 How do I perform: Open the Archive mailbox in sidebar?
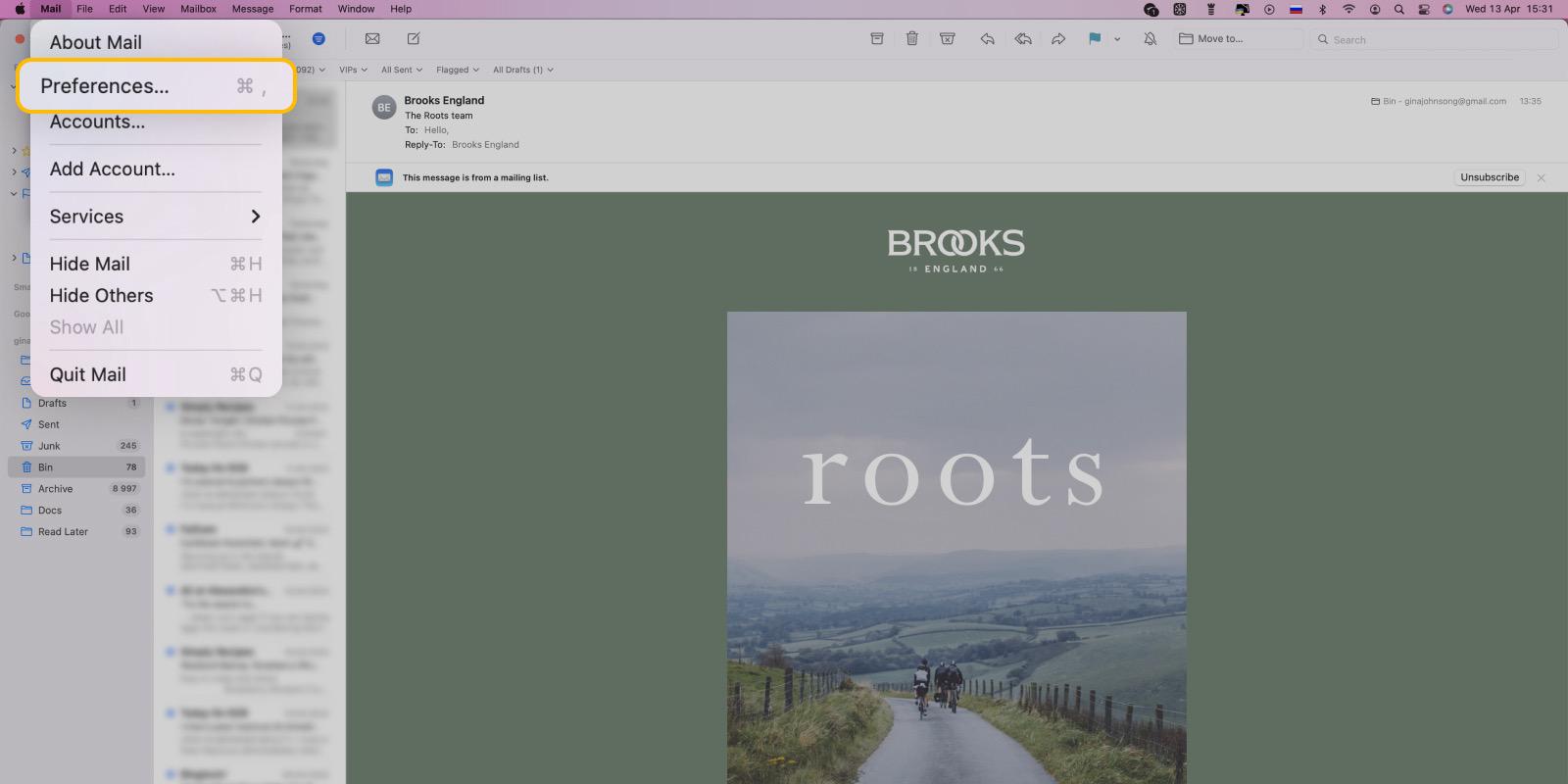(56, 489)
